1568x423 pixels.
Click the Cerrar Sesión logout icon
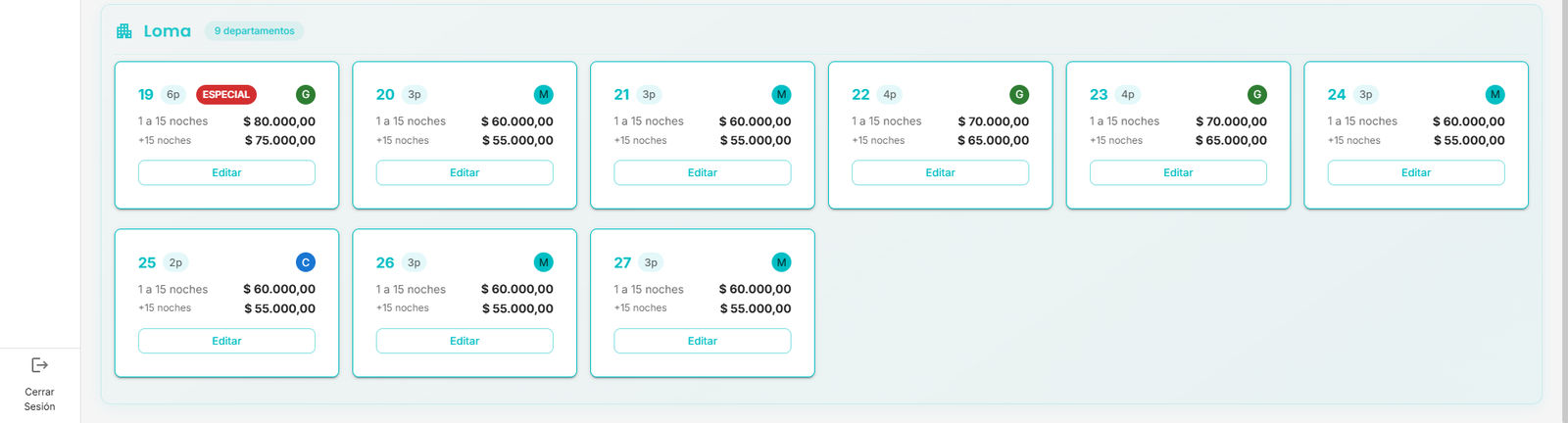click(x=39, y=365)
